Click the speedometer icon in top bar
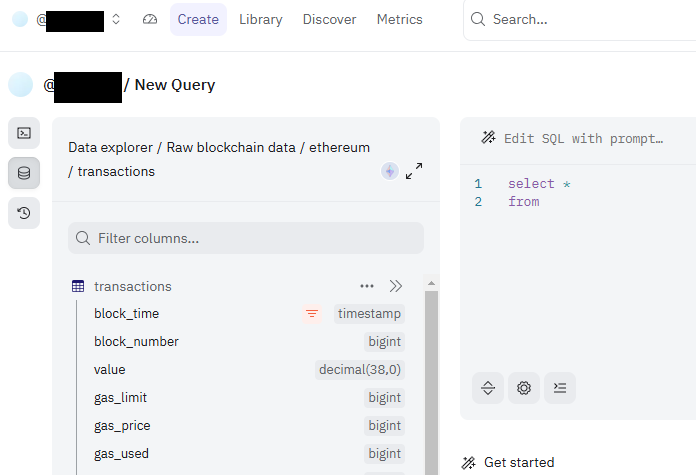The height and width of the screenshot is (475, 696). tap(150, 19)
